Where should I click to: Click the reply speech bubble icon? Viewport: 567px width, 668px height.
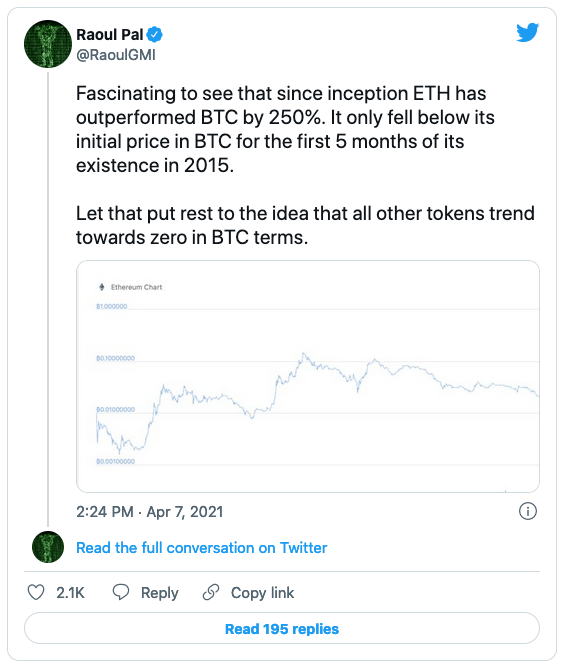[x=121, y=592]
